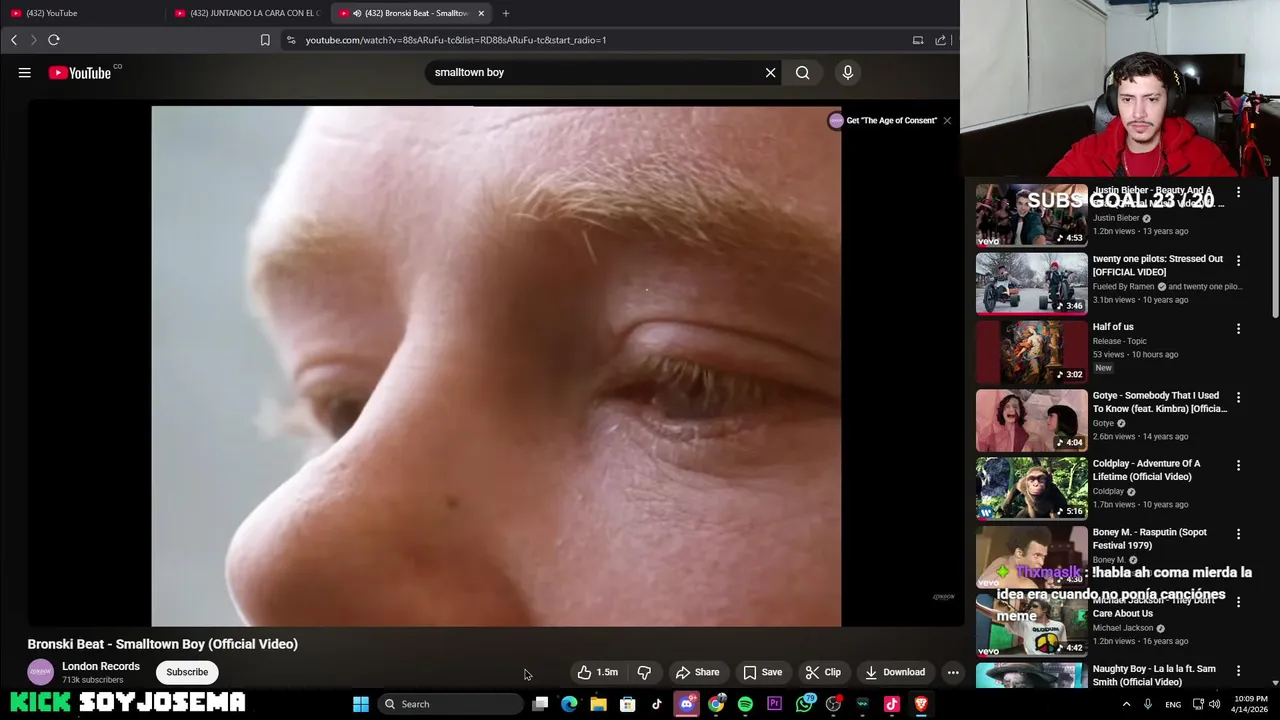
Task: Go to YouTube home via logo
Action: [x=80, y=72]
